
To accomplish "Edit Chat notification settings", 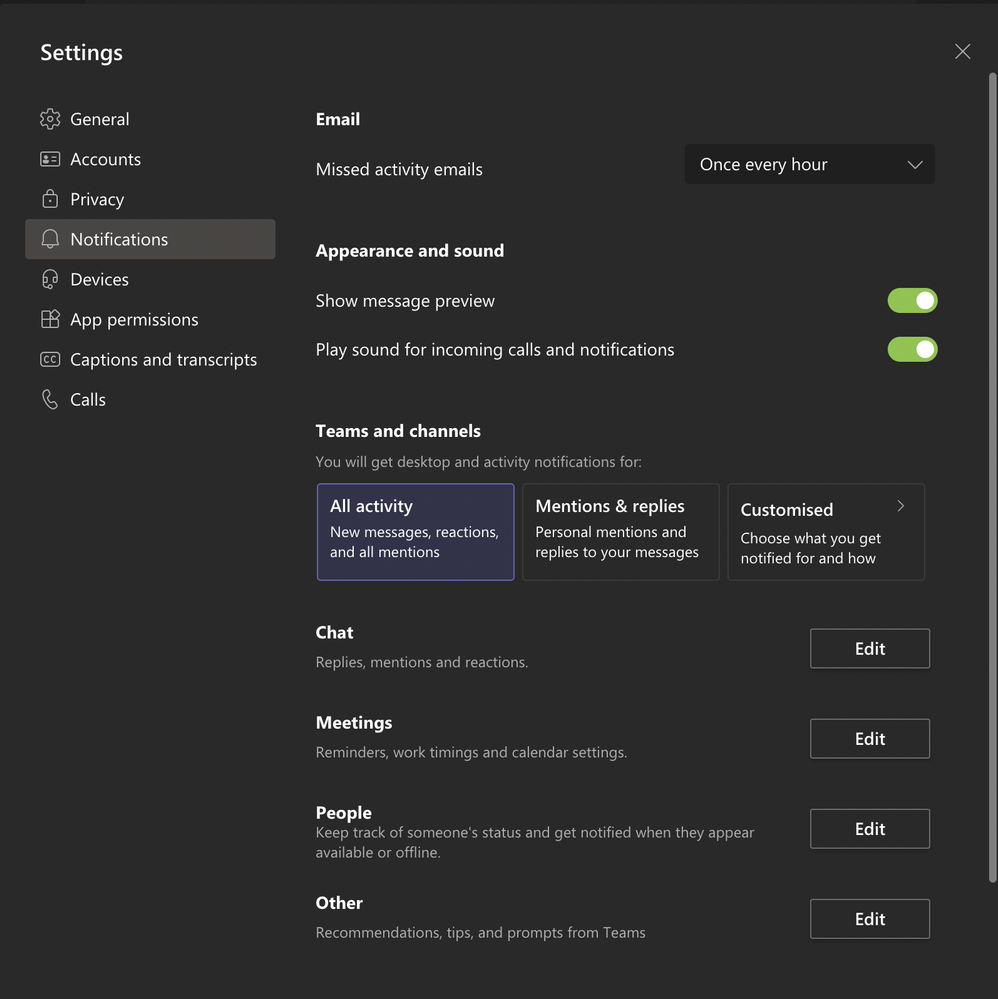I will [x=870, y=649].
